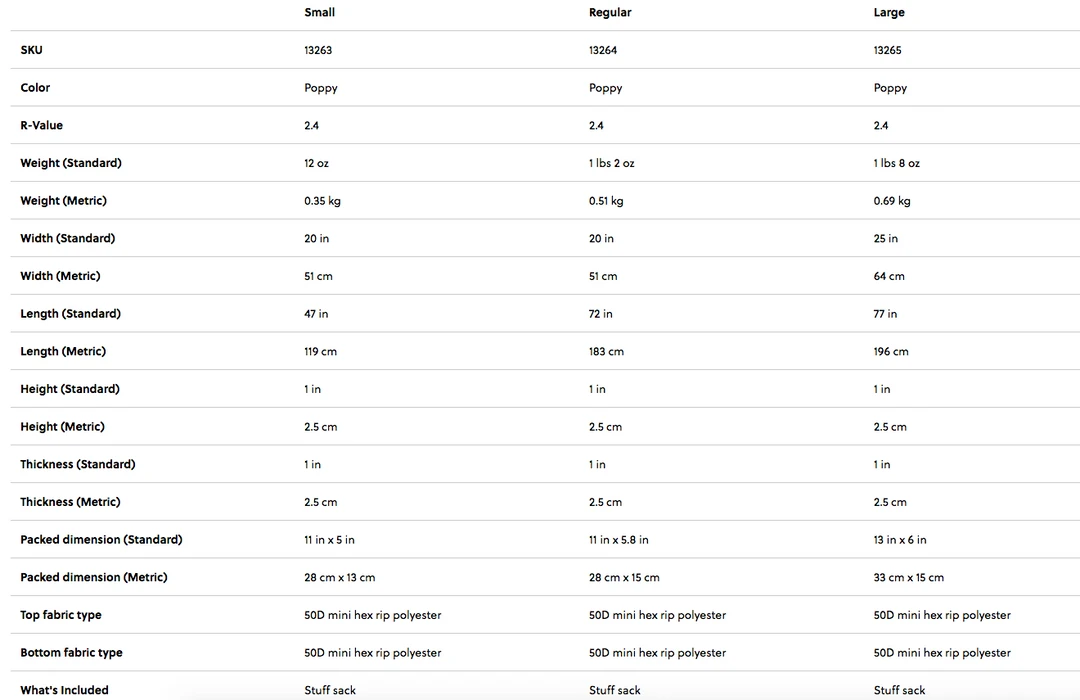Click the SKU row label
Viewport: 1080px width, 700px height.
[31, 50]
